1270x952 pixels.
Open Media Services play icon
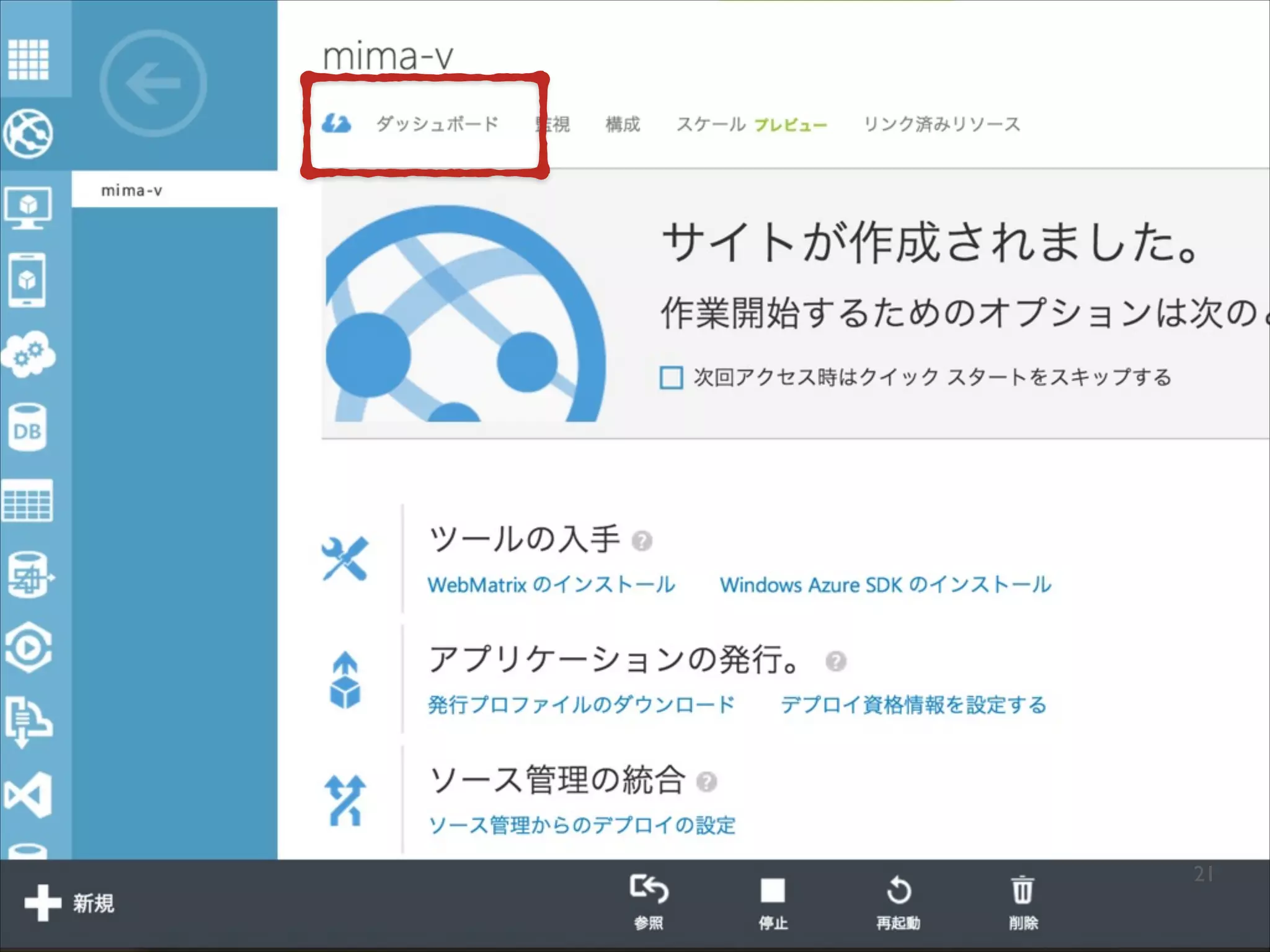point(28,648)
